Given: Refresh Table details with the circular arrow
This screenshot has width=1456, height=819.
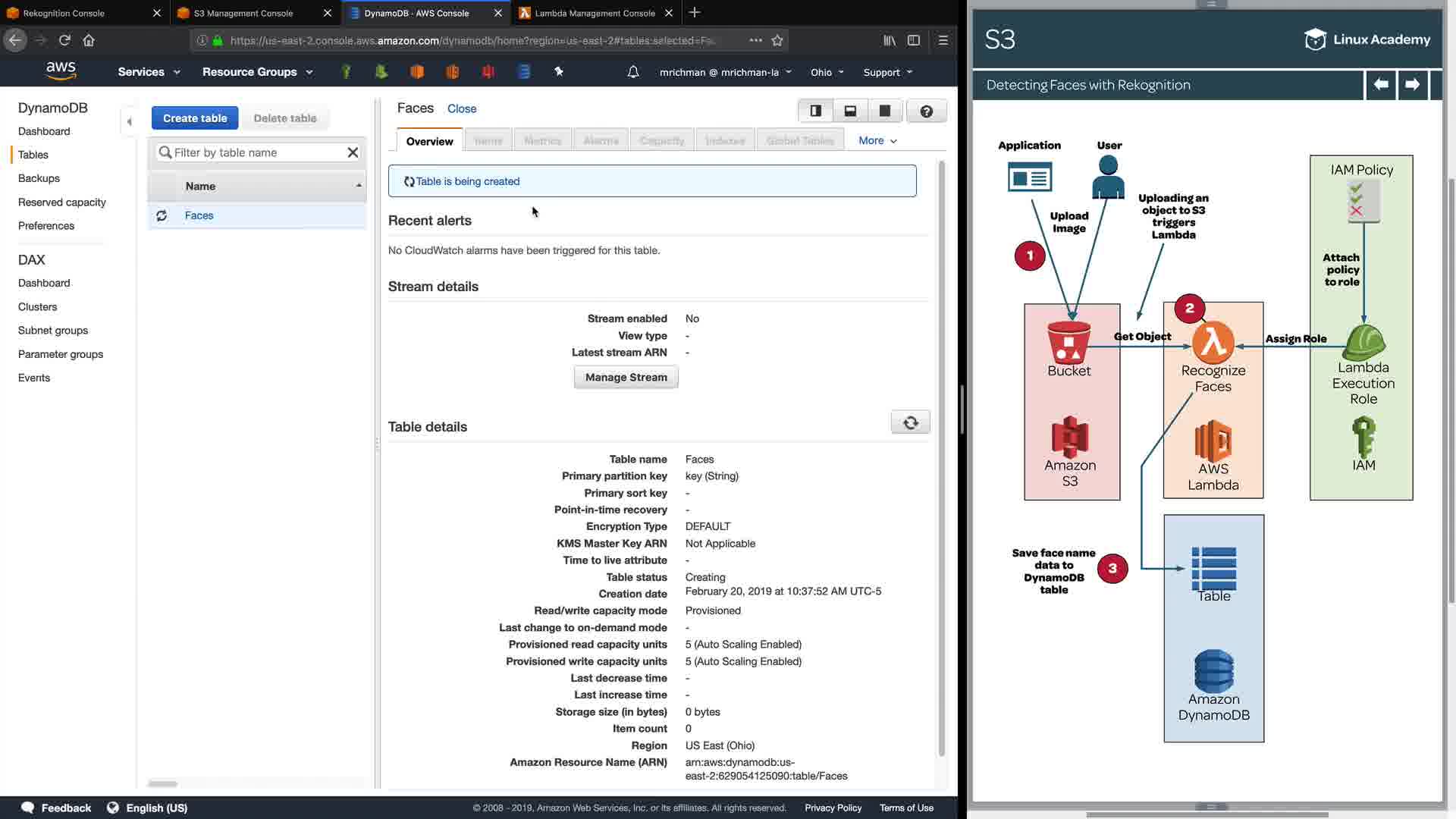Looking at the screenshot, I should (x=910, y=423).
